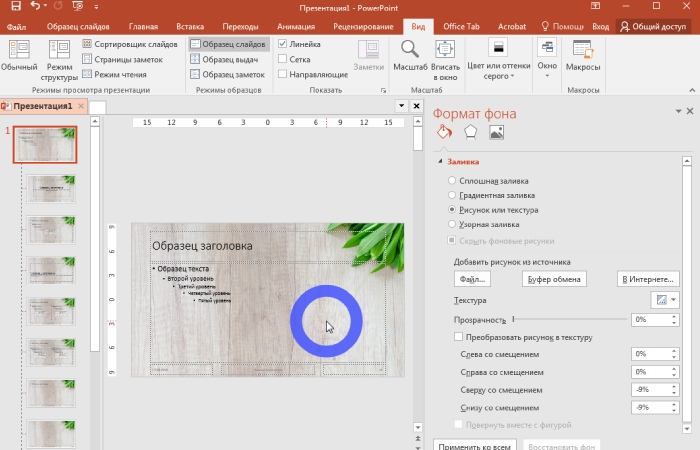Click the Прозрачность slider track

(570, 319)
